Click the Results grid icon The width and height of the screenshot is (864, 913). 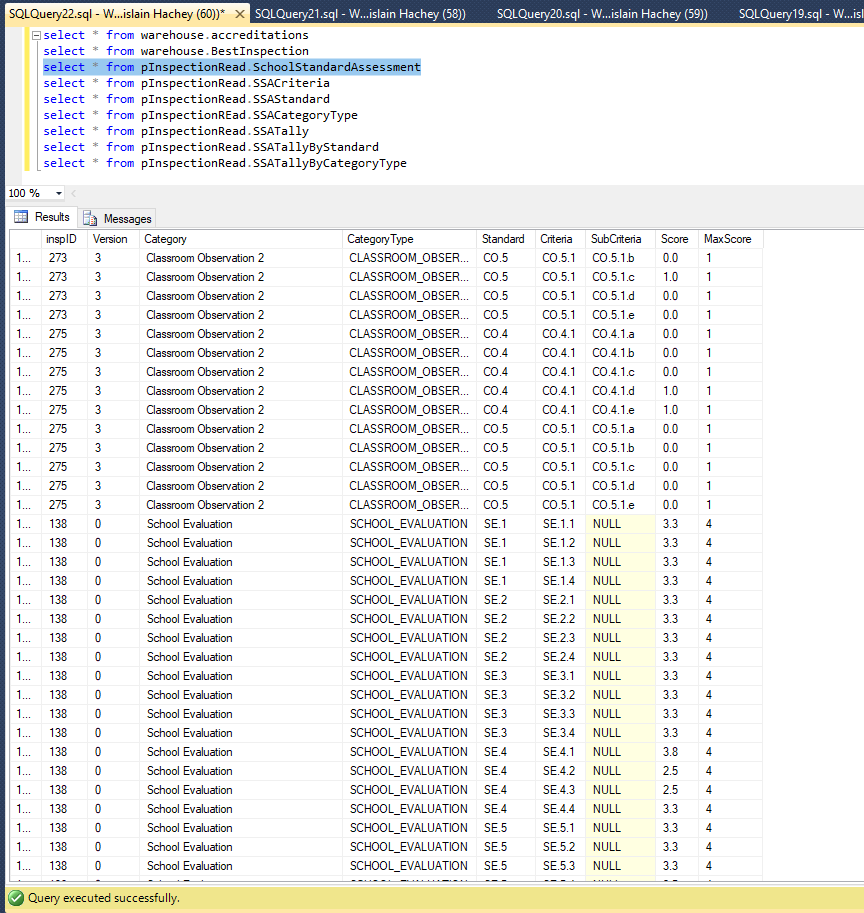21,217
